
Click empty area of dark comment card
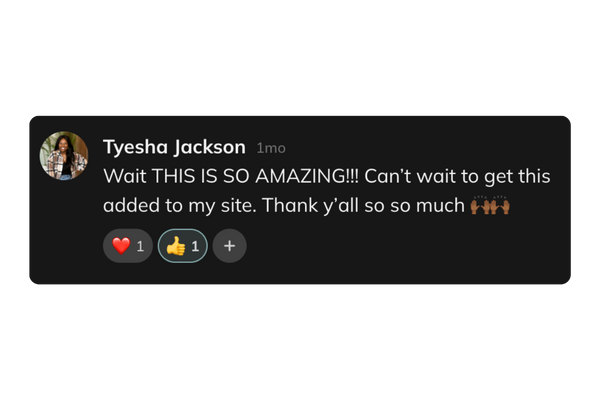point(402,249)
